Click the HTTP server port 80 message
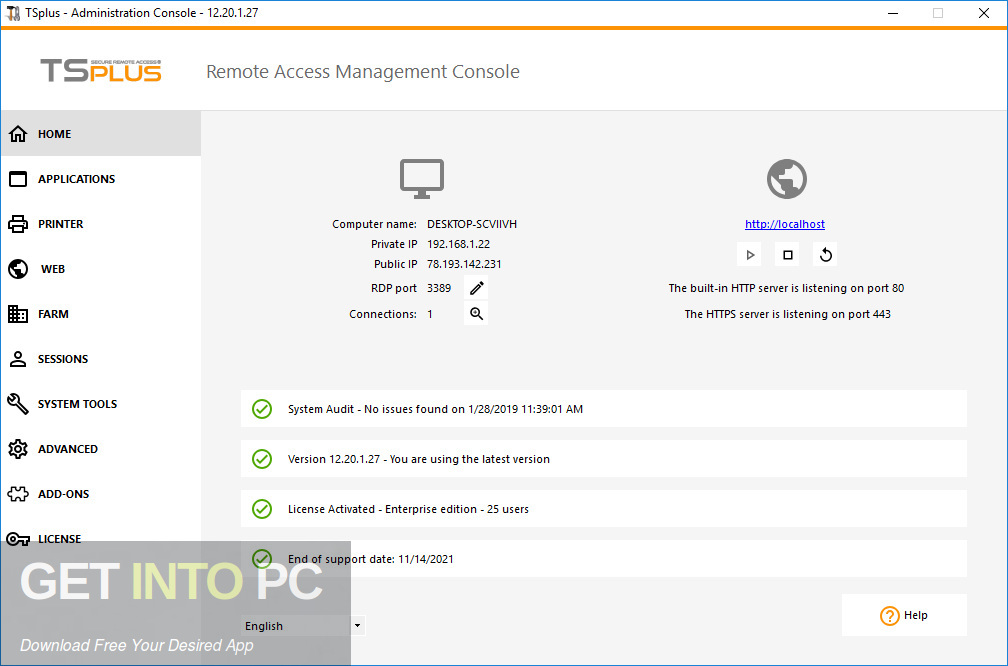This screenshot has width=1008, height=666. tap(786, 288)
